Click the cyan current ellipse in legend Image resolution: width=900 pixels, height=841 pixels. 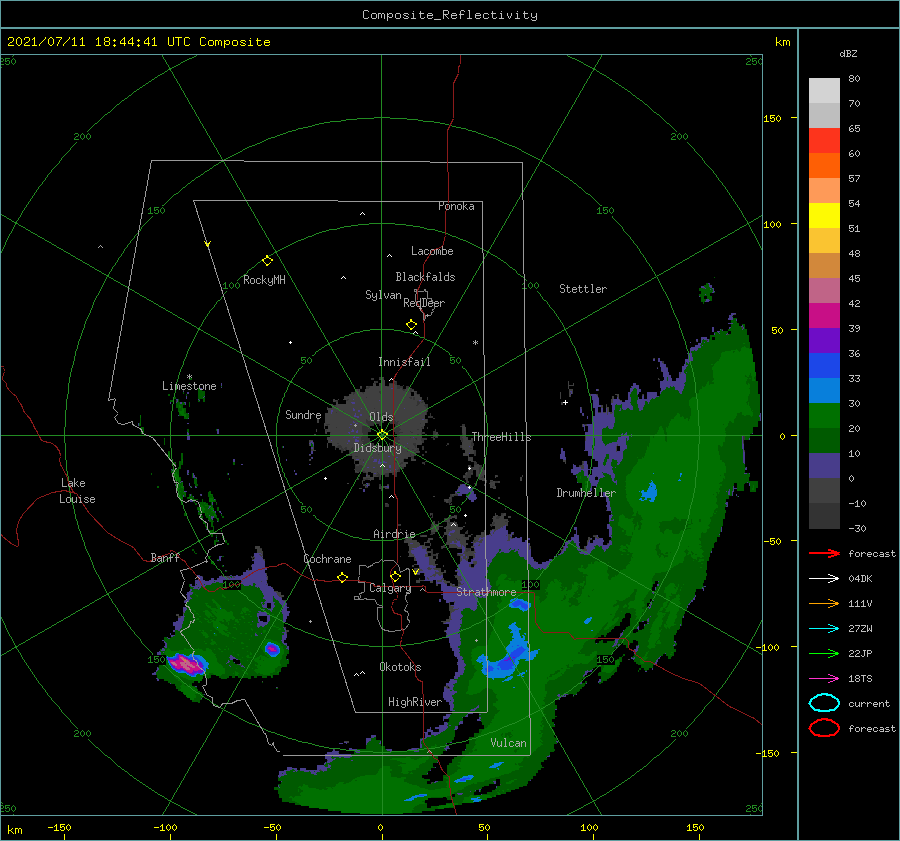824,703
